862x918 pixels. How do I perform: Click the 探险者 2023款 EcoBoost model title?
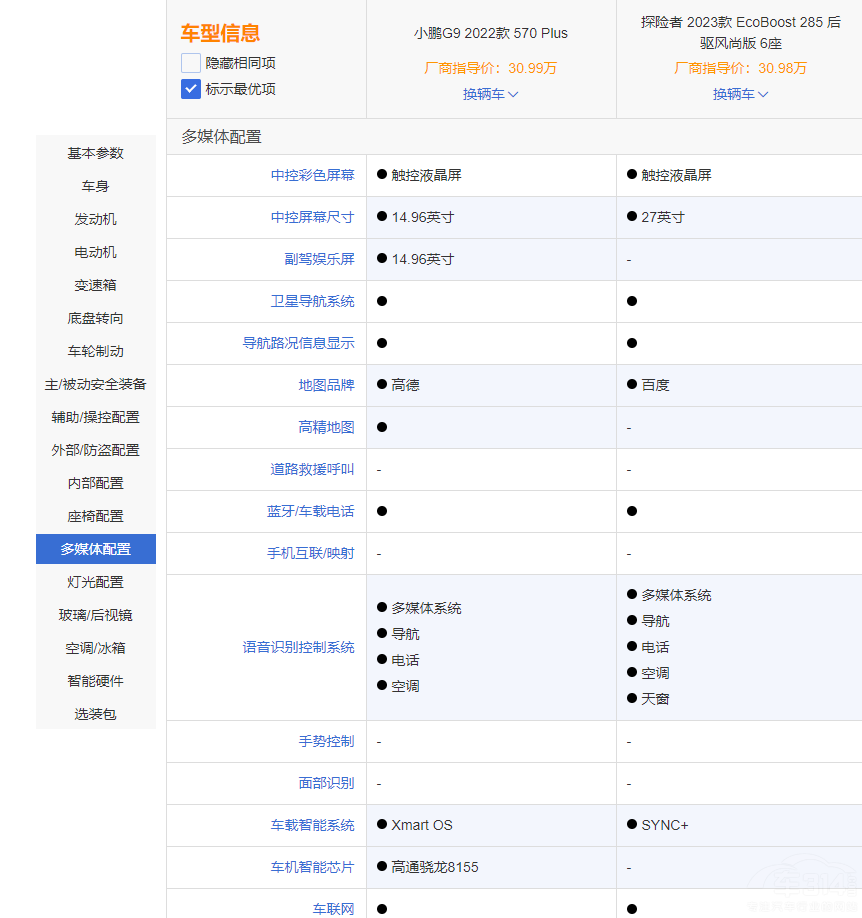click(x=740, y=32)
